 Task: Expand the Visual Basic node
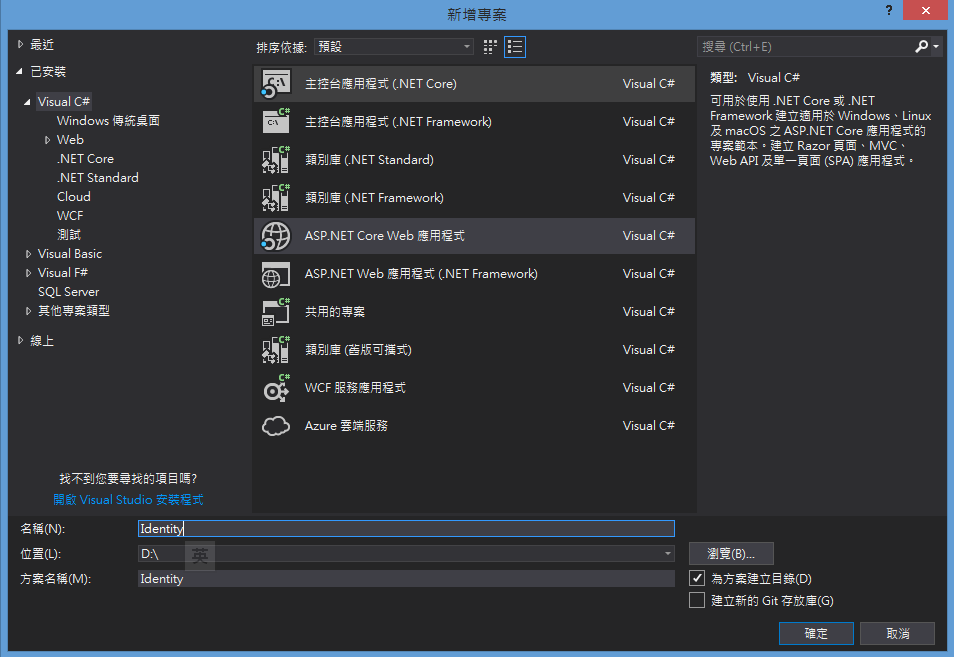[x=28, y=254]
